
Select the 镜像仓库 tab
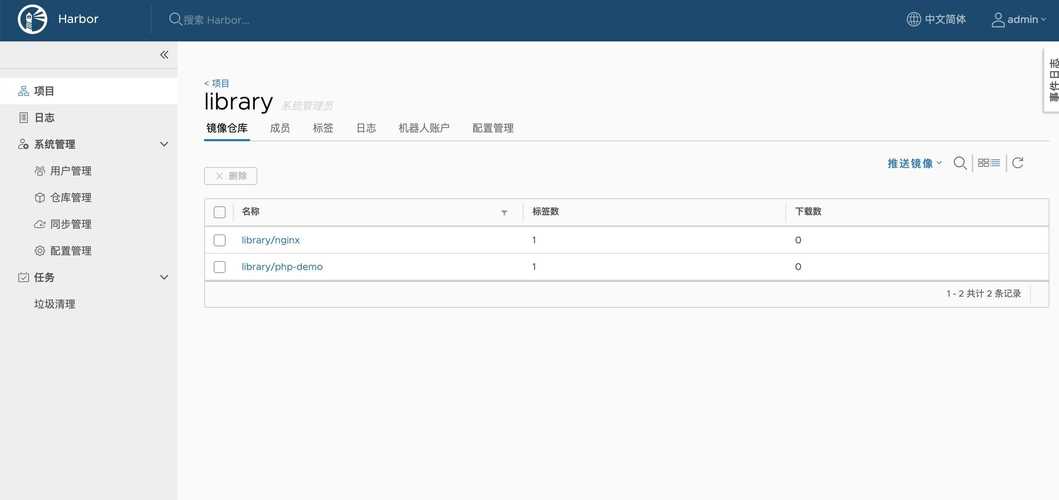227,128
